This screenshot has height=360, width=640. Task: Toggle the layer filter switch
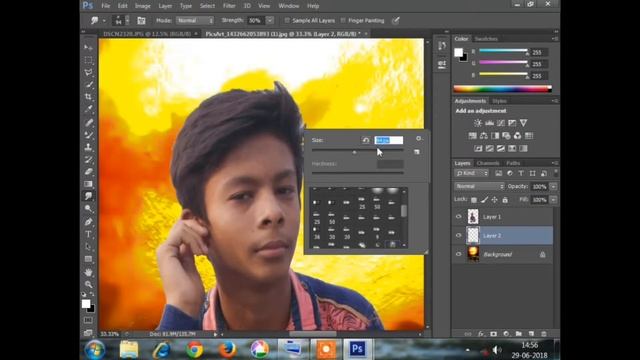click(x=556, y=173)
